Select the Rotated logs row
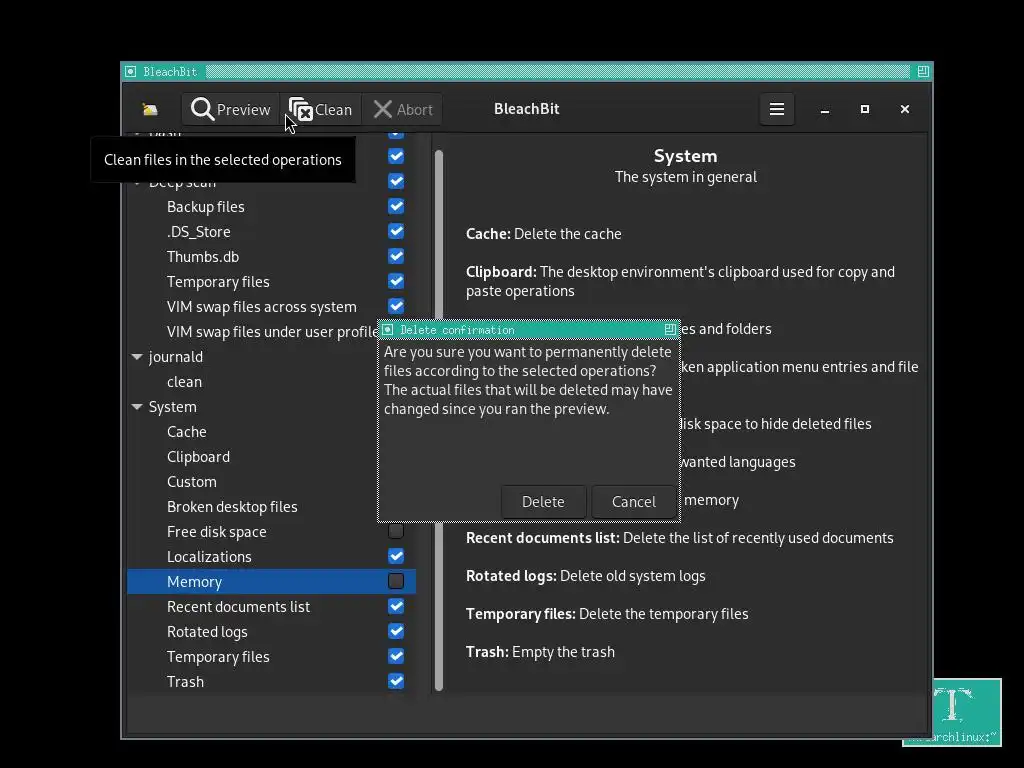Viewport: 1024px width, 768px height. point(271,632)
